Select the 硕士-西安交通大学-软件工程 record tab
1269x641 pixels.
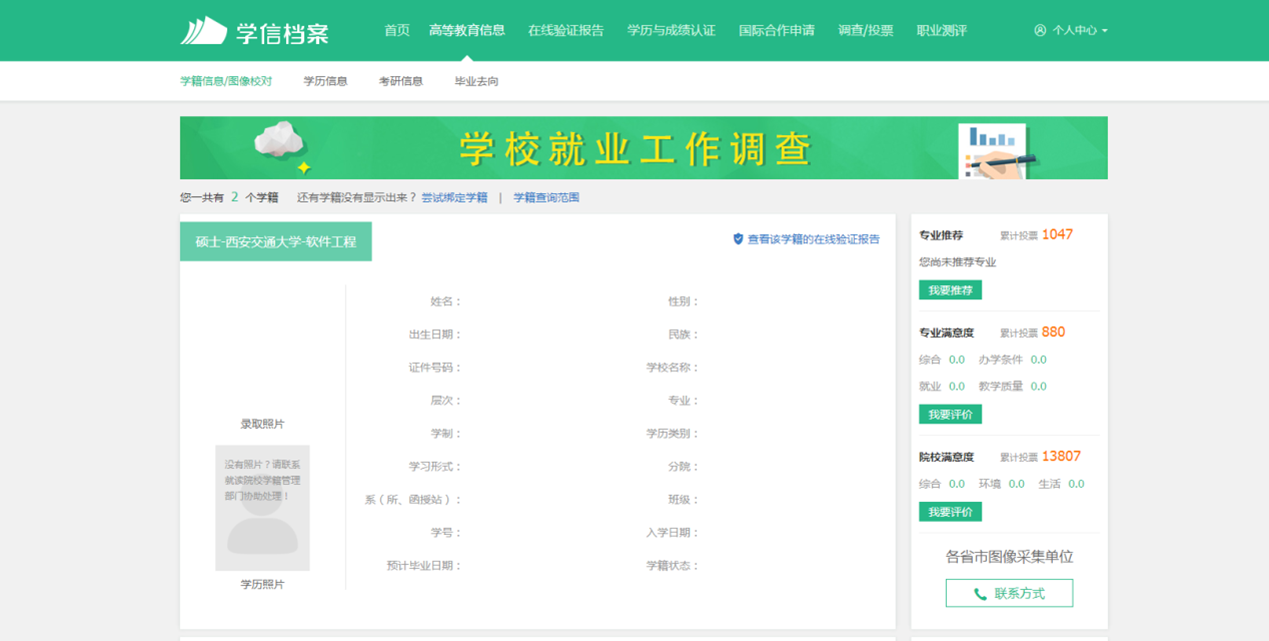(276, 242)
